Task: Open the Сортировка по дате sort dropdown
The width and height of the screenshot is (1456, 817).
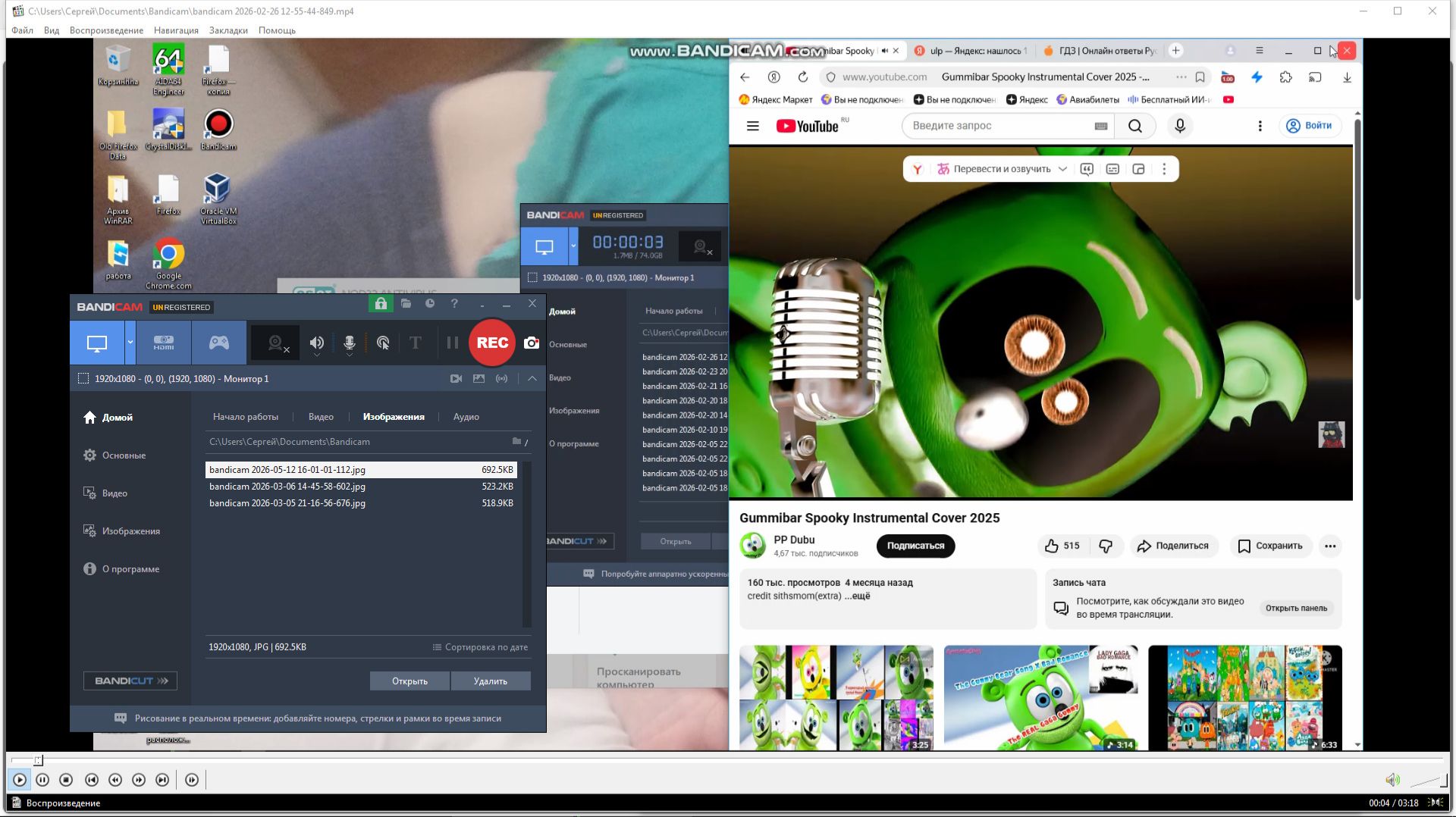Action: point(480,647)
